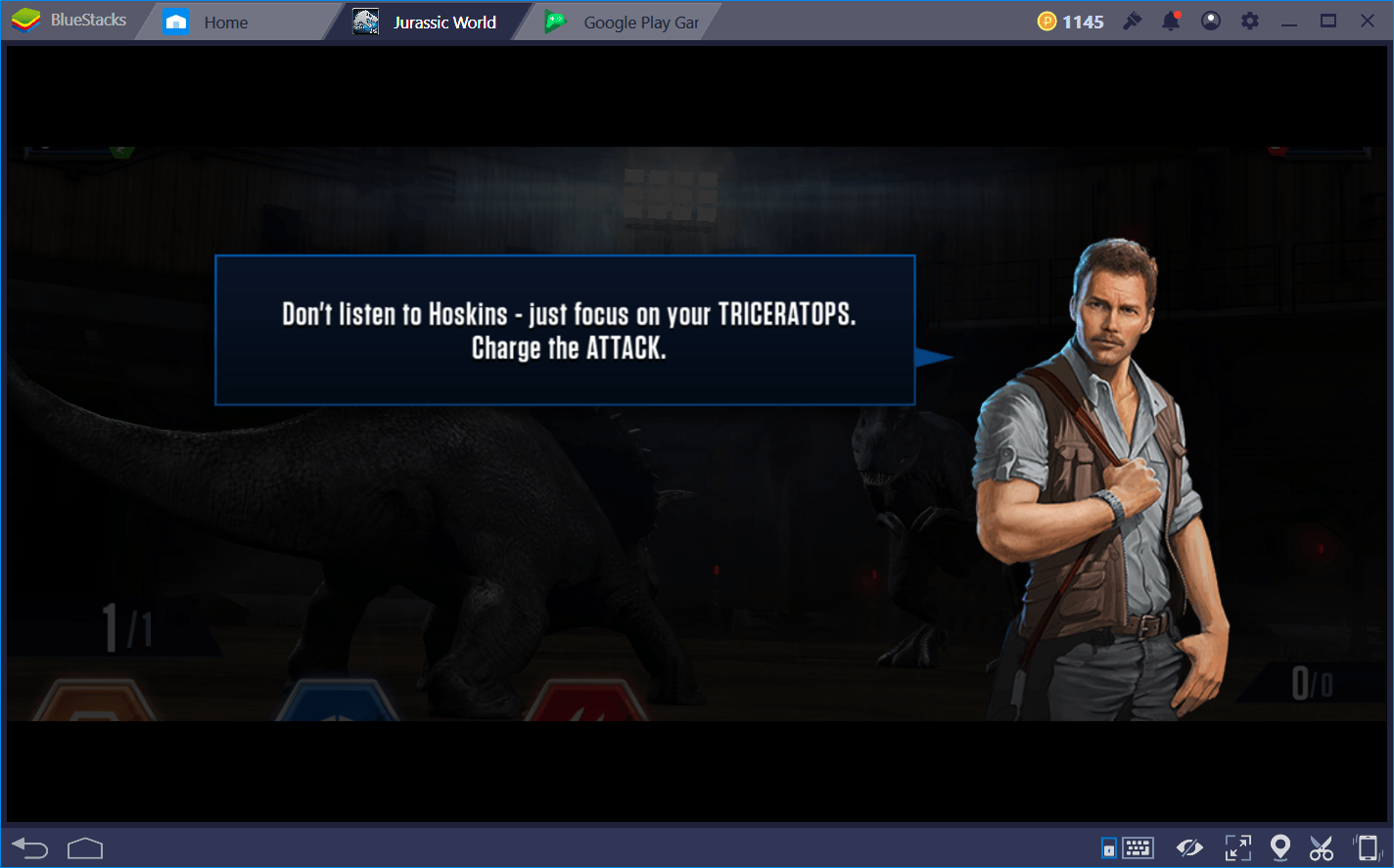Image resolution: width=1394 pixels, height=868 pixels.
Task: Open the notifications bell
Action: 1171,21
